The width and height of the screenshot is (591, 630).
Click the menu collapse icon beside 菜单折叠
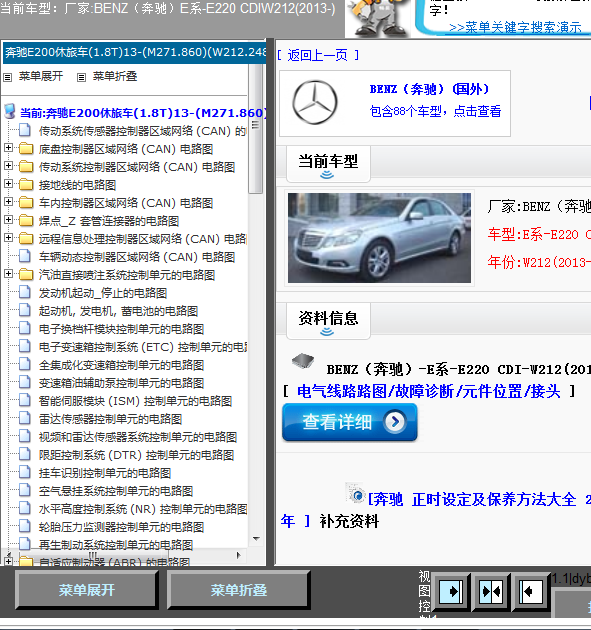pos(82,77)
